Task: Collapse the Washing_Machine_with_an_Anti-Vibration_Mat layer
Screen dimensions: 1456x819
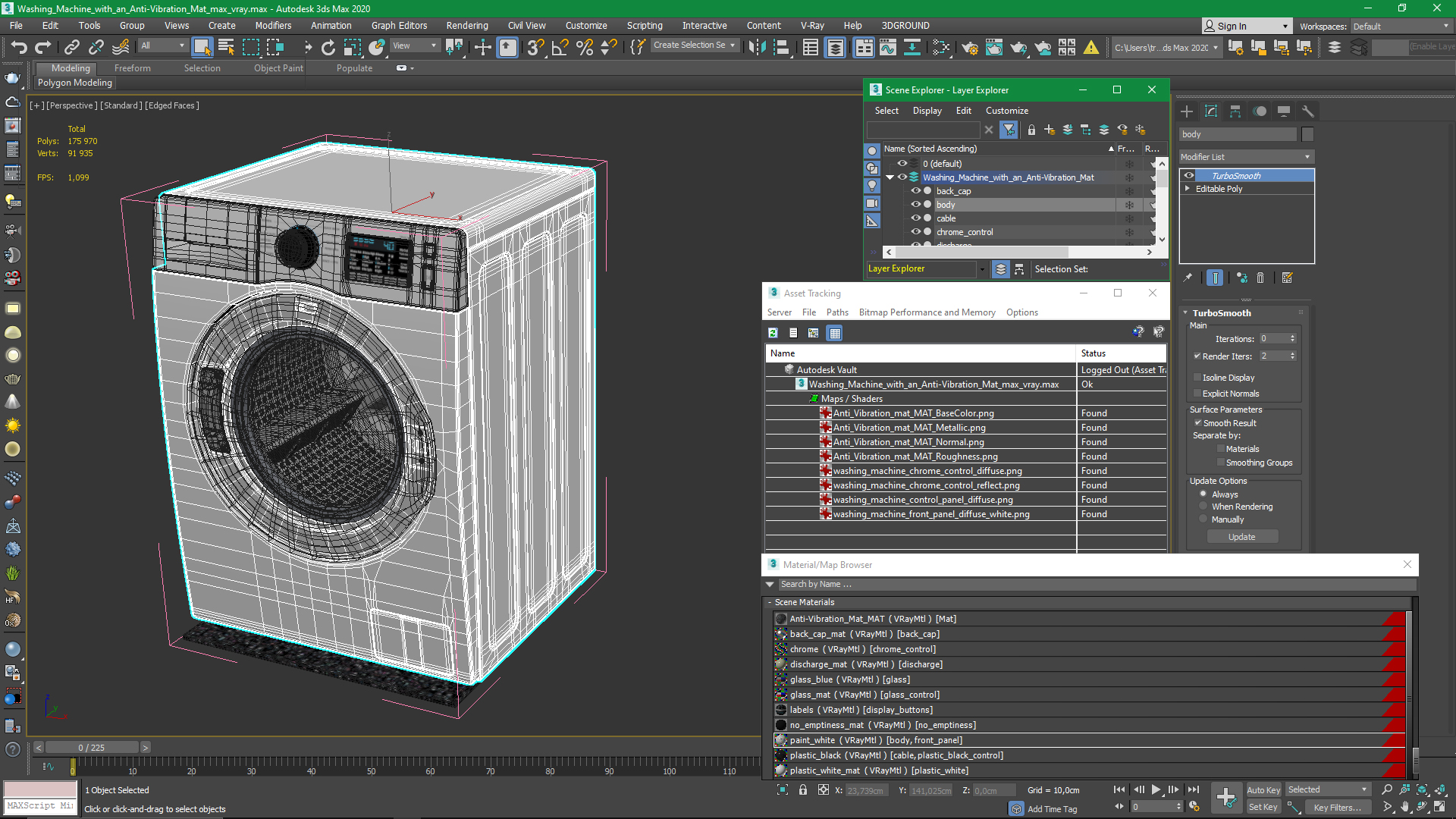Action: 890,177
